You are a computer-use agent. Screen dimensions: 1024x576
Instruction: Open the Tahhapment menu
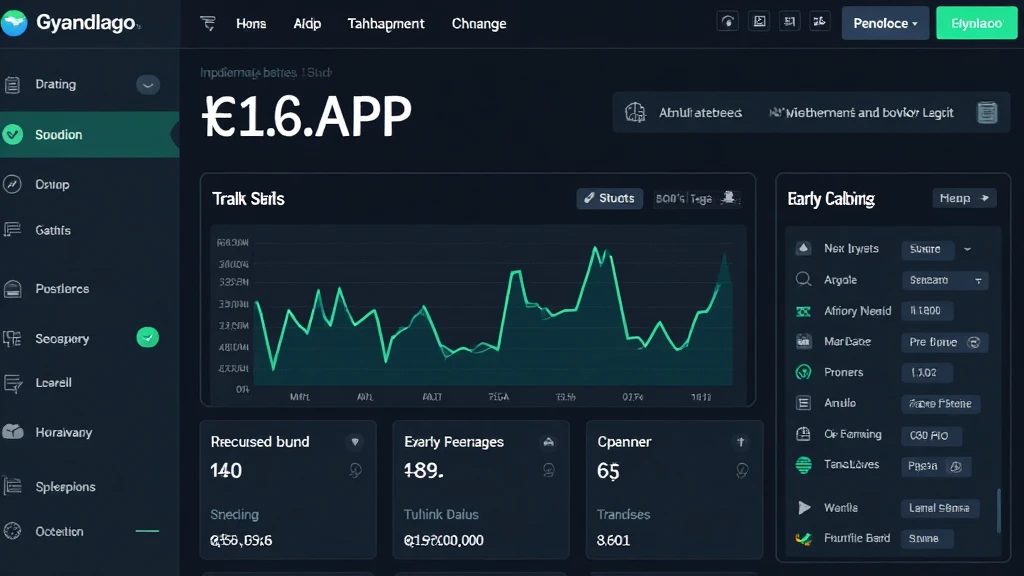pos(385,23)
